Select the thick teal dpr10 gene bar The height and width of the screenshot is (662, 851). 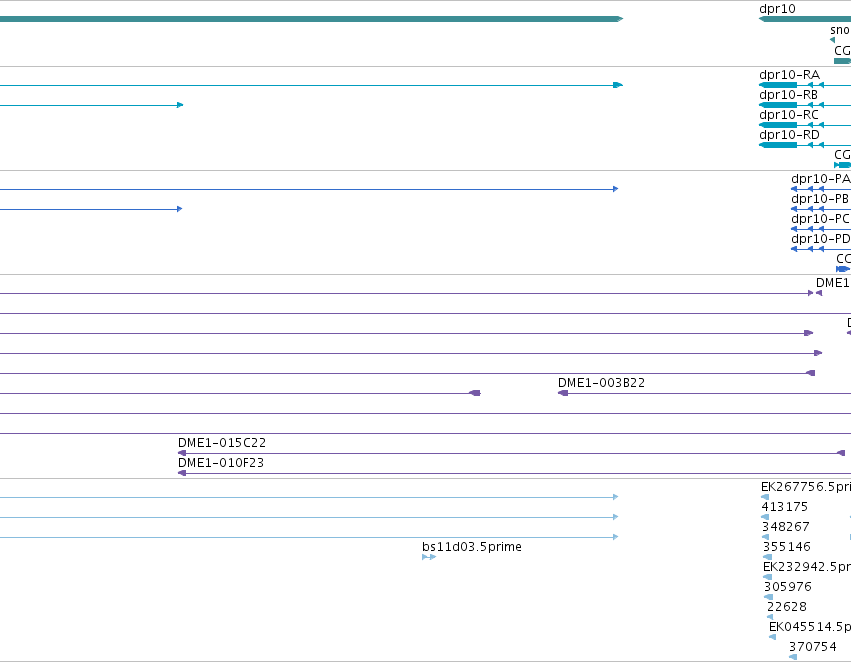805,19
